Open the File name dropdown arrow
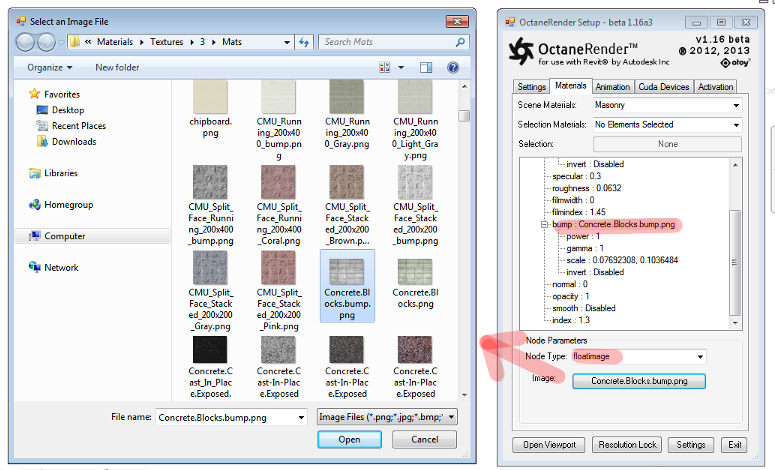This screenshot has height=470, width=775. 301,418
